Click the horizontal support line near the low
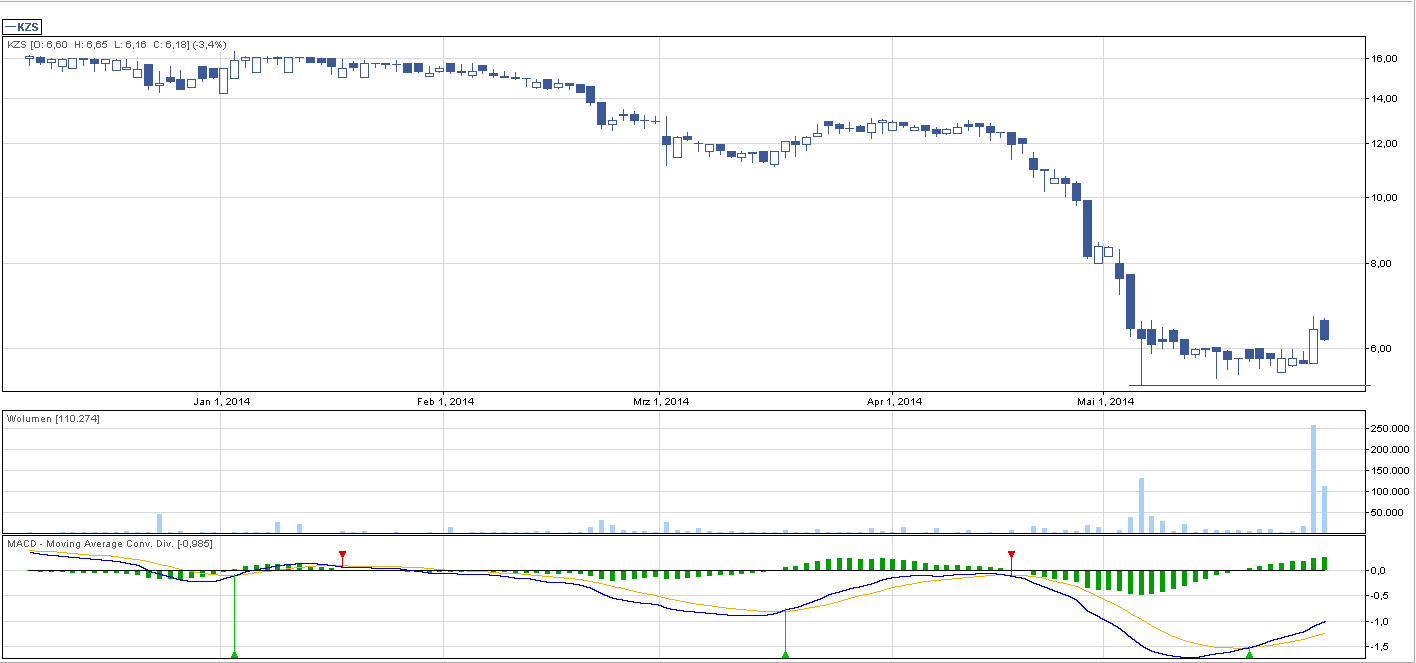1416x663 pixels. [1250, 385]
